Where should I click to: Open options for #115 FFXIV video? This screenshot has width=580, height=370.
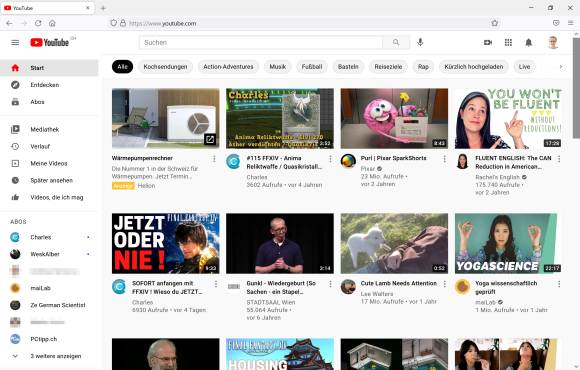[x=330, y=159]
